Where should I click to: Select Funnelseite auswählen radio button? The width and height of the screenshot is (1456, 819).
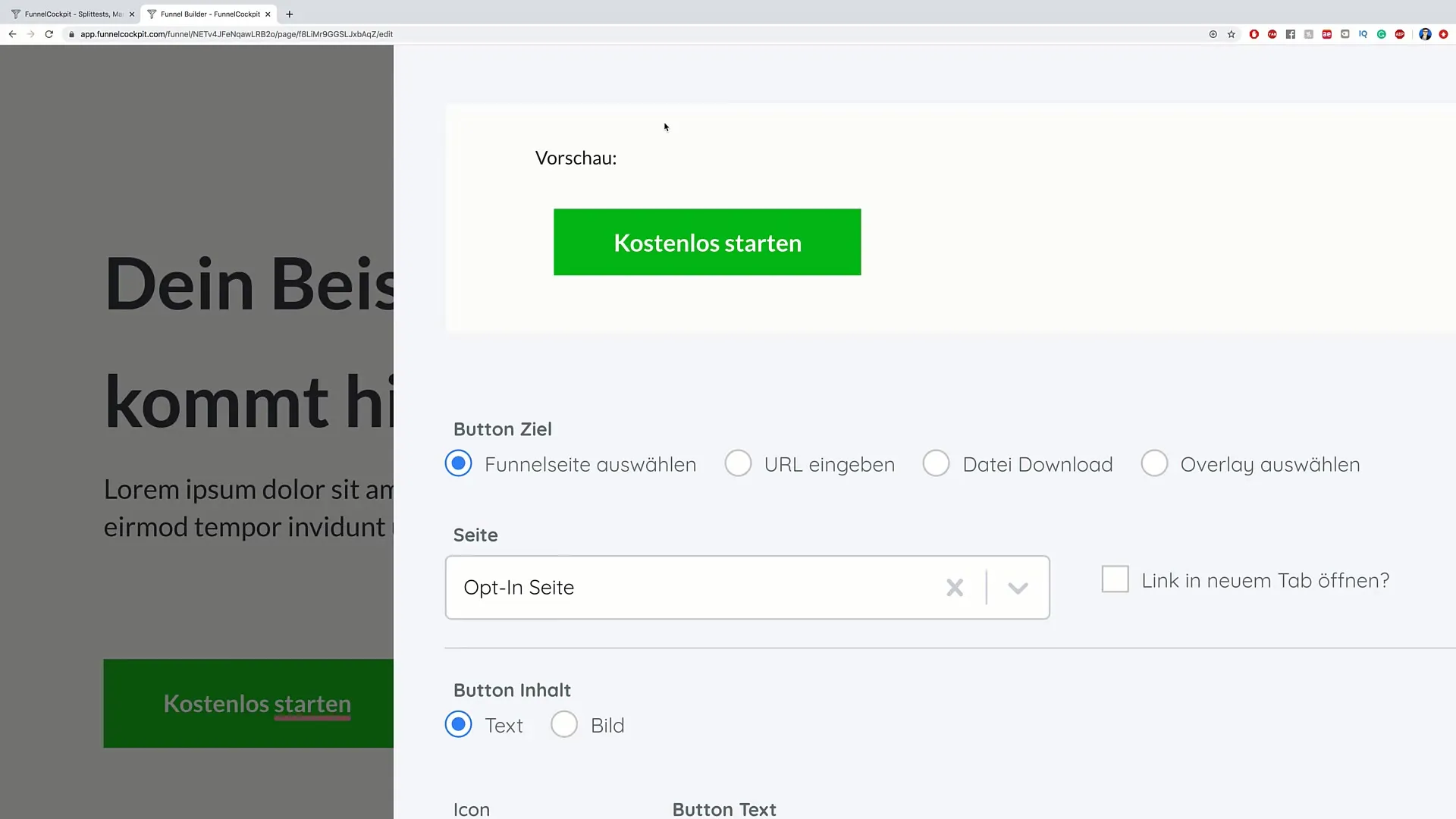pyautogui.click(x=459, y=464)
